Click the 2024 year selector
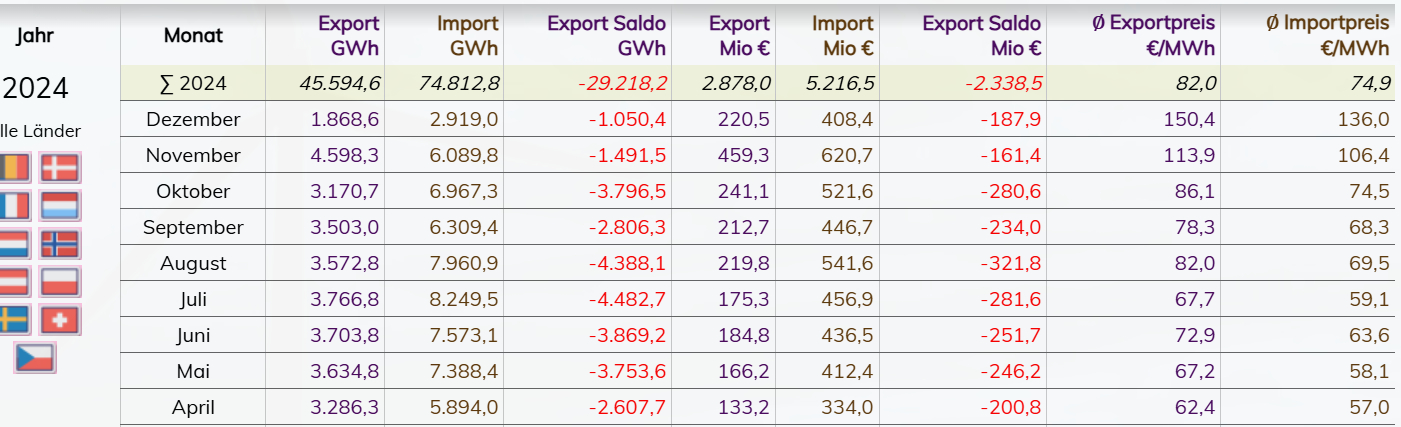Viewport: 1401px width, 427px height. click(x=35, y=89)
